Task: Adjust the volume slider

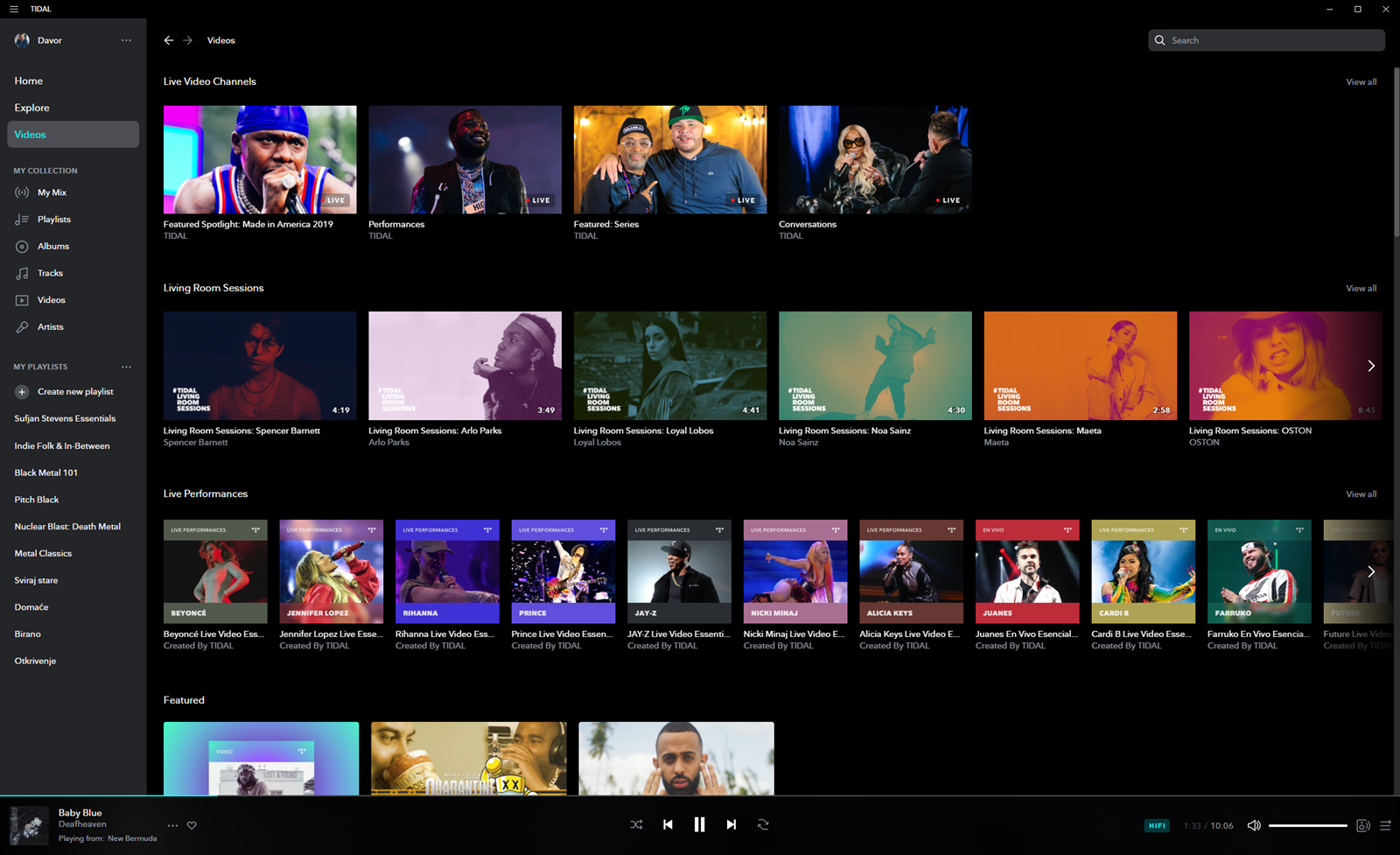Action: (x=1308, y=825)
